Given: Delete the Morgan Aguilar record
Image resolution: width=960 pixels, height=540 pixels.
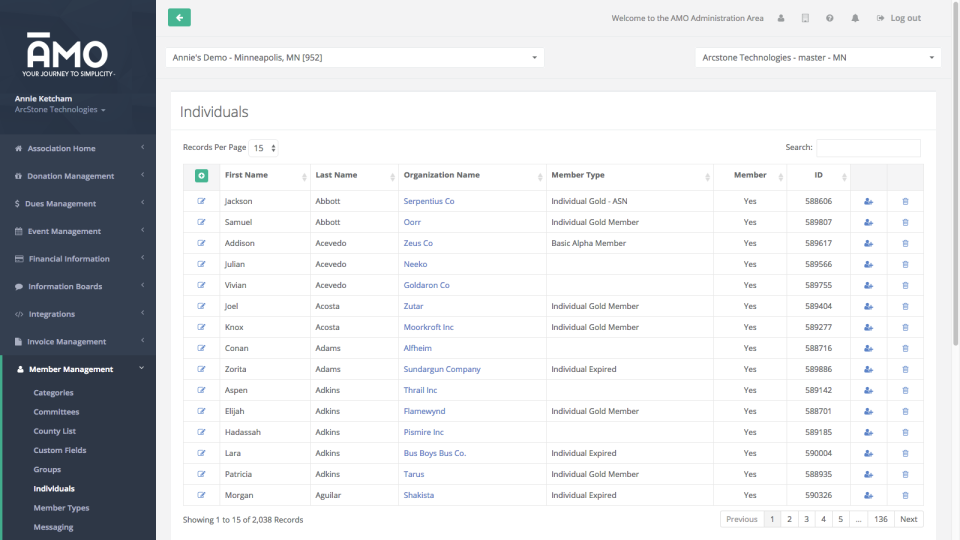Looking at the screenshot, I should (905, 495).
